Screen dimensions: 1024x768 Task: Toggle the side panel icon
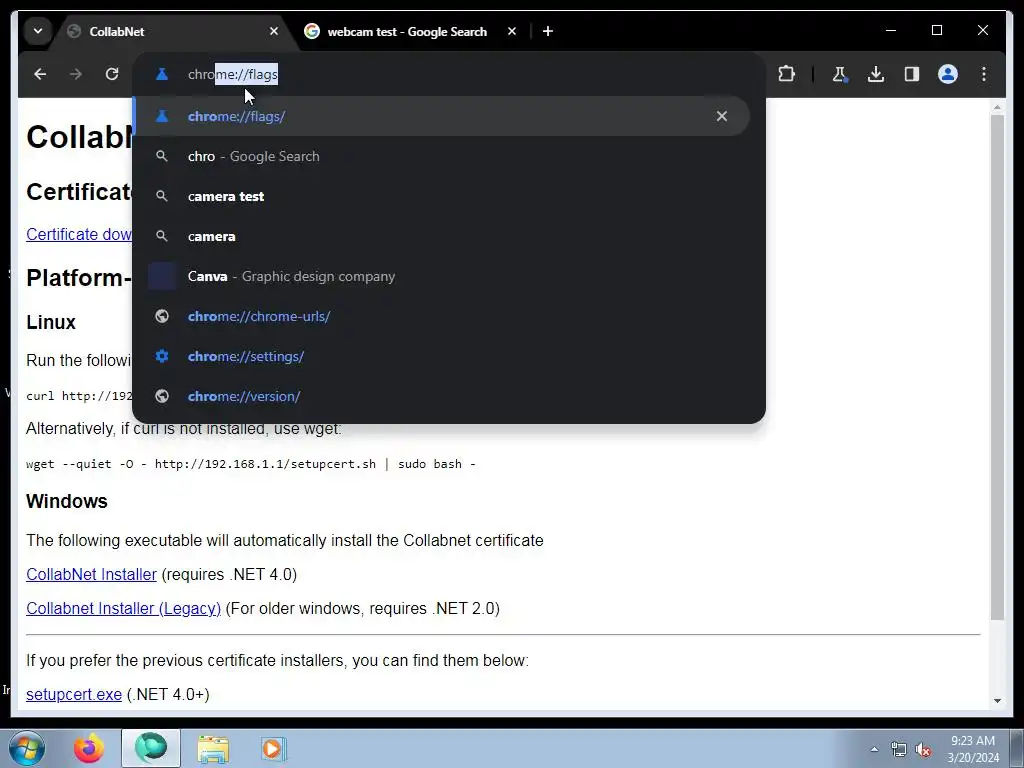coord(912,74)
